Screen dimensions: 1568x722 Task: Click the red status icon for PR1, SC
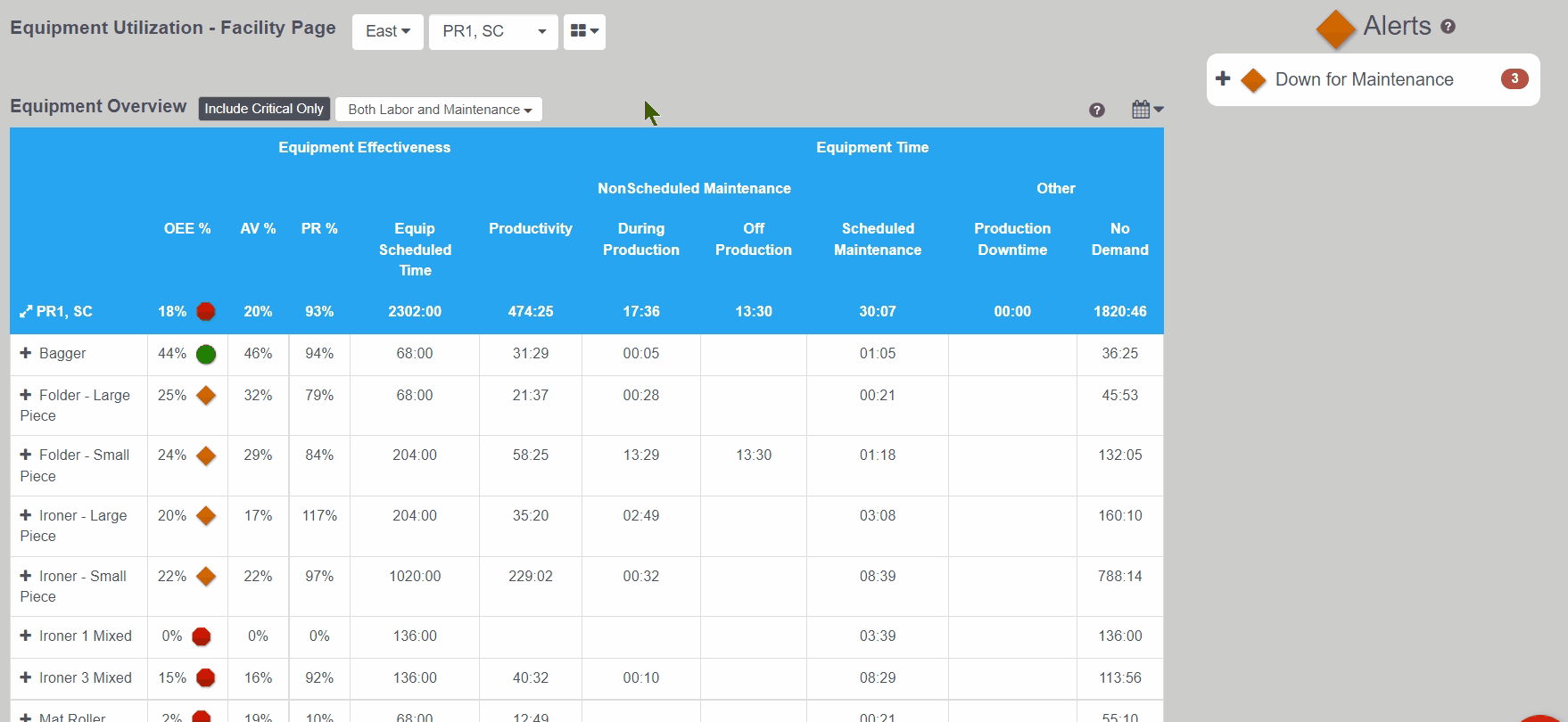205,311
